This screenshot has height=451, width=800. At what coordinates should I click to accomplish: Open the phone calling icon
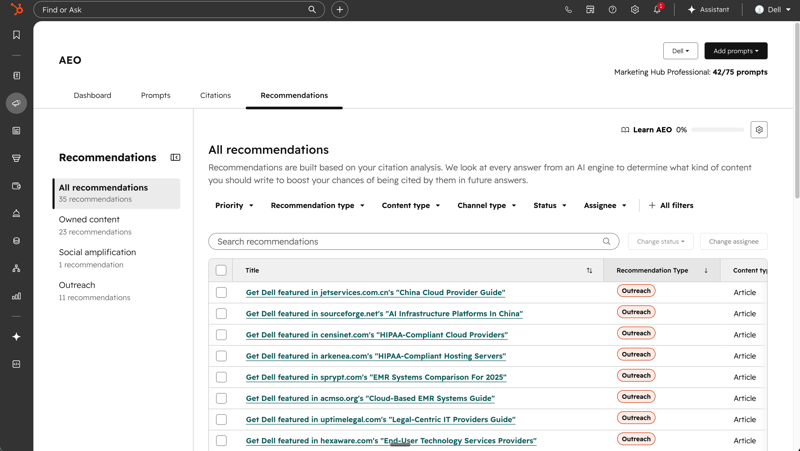[x=568, y=10]
